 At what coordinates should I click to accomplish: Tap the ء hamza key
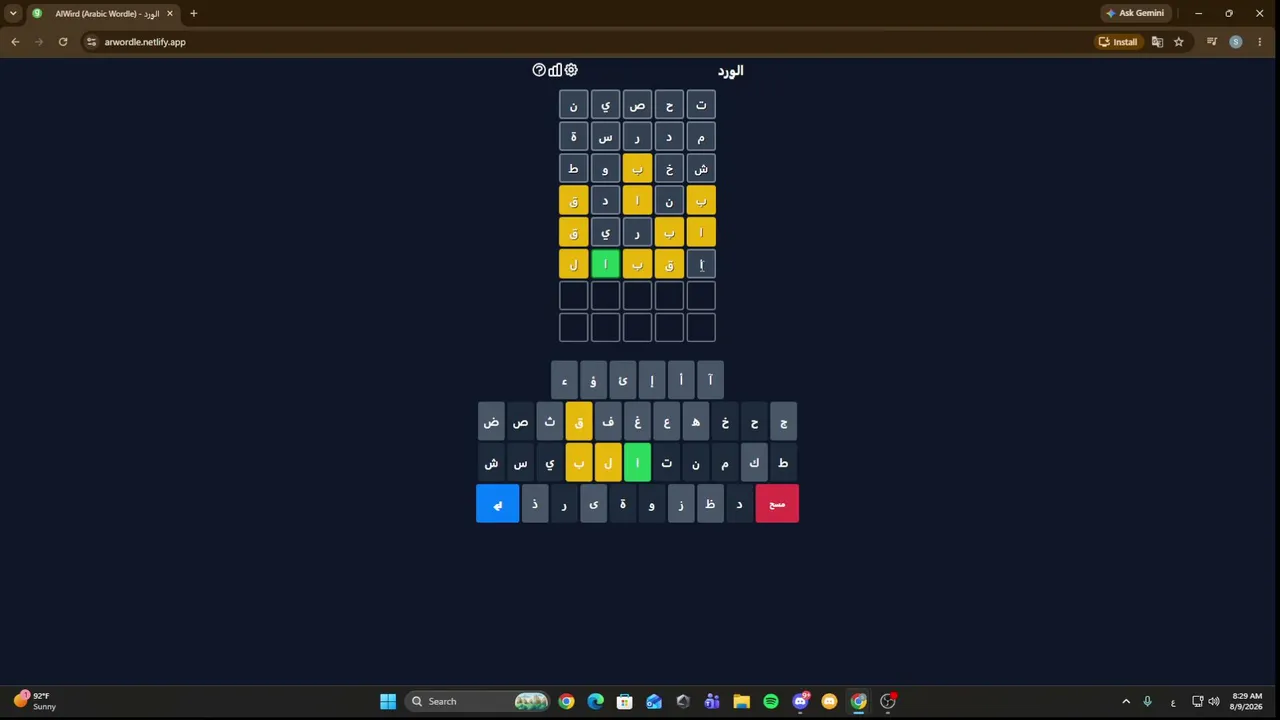[x=564, y=381]
